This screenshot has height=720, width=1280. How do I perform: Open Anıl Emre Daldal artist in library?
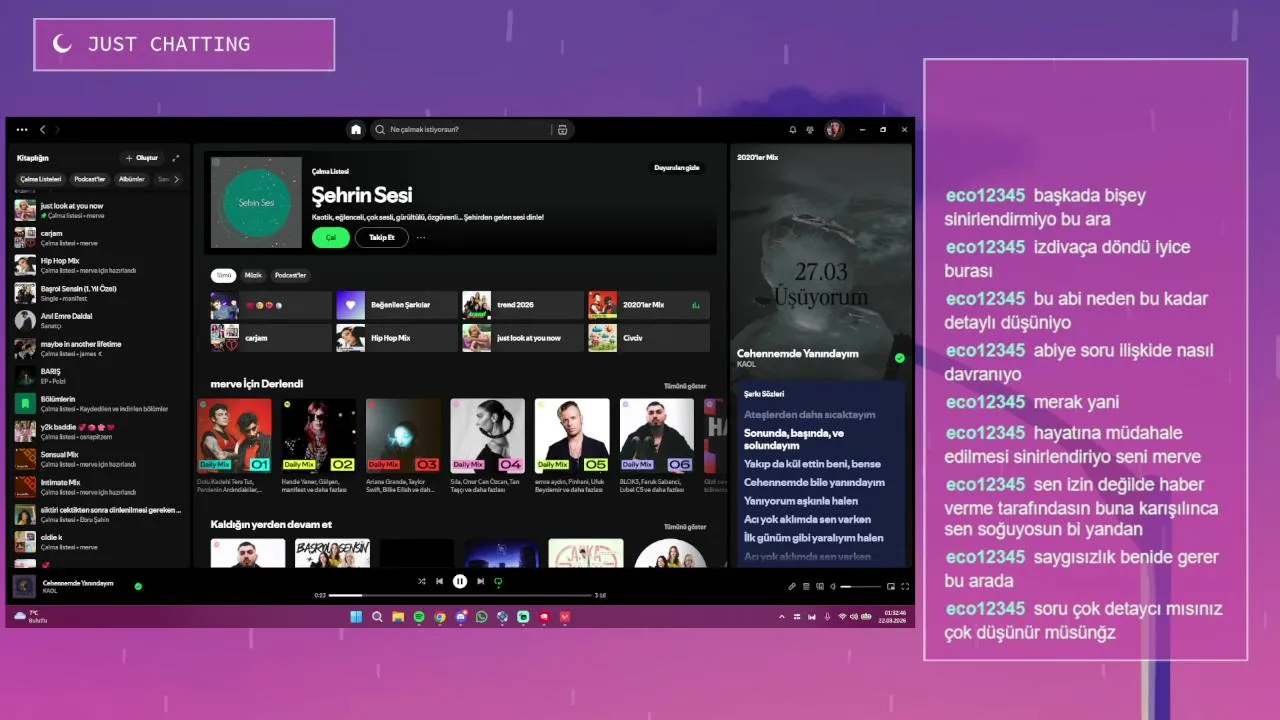click(99, 320)
